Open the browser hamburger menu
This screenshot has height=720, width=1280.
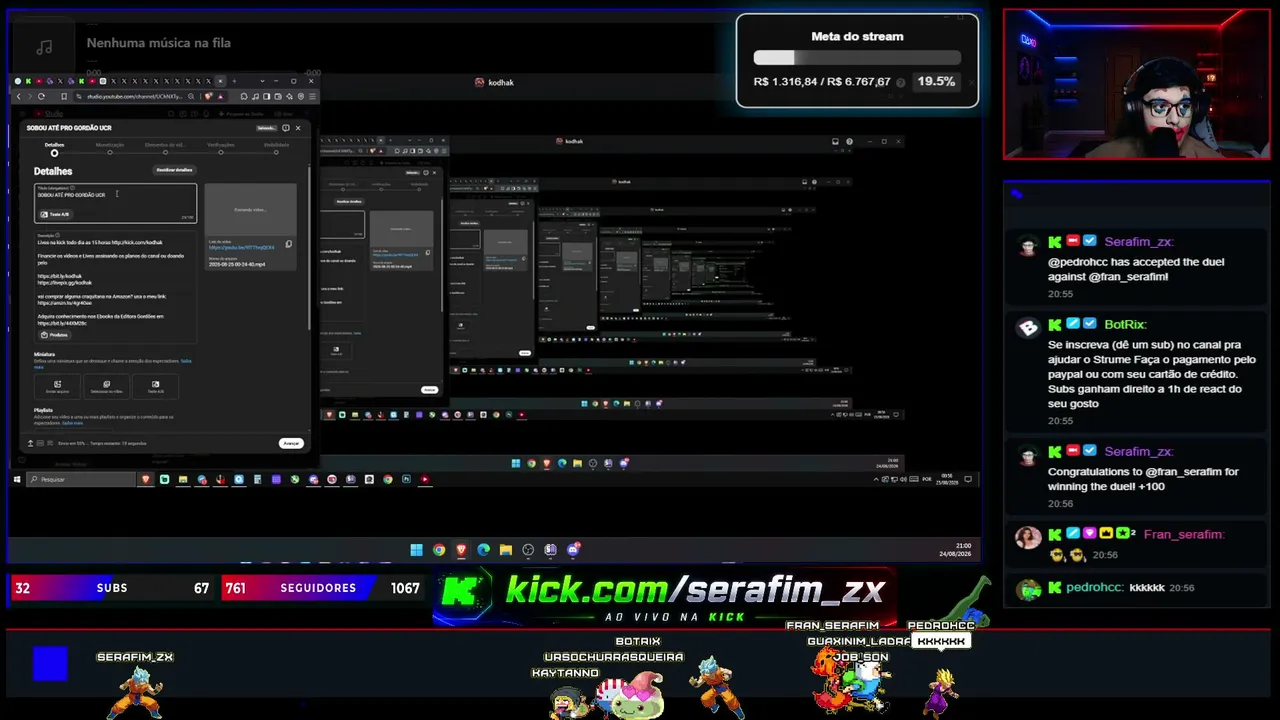coord(312,96)
